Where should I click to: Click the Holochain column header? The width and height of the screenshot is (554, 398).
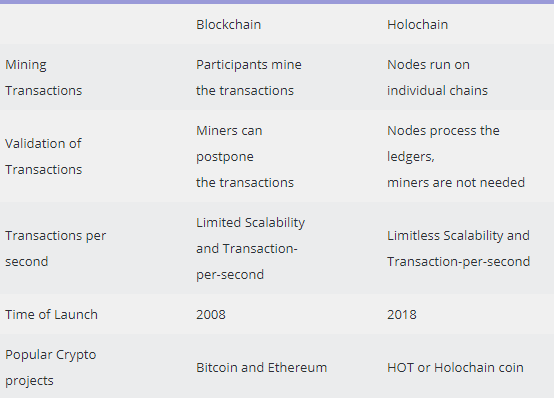(417, 24)
